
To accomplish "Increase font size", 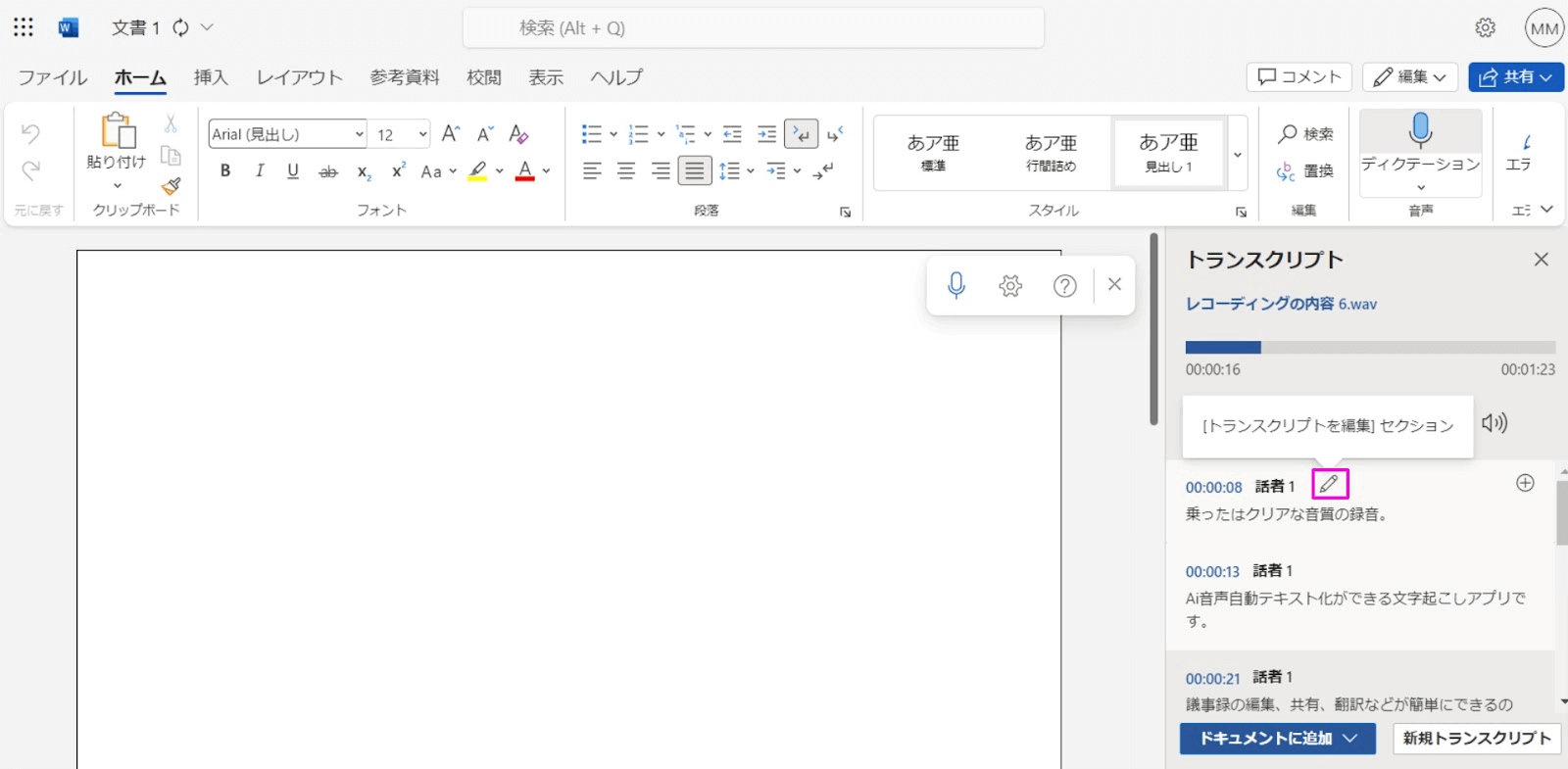I will pyautogui.click(x=451, y=134).
